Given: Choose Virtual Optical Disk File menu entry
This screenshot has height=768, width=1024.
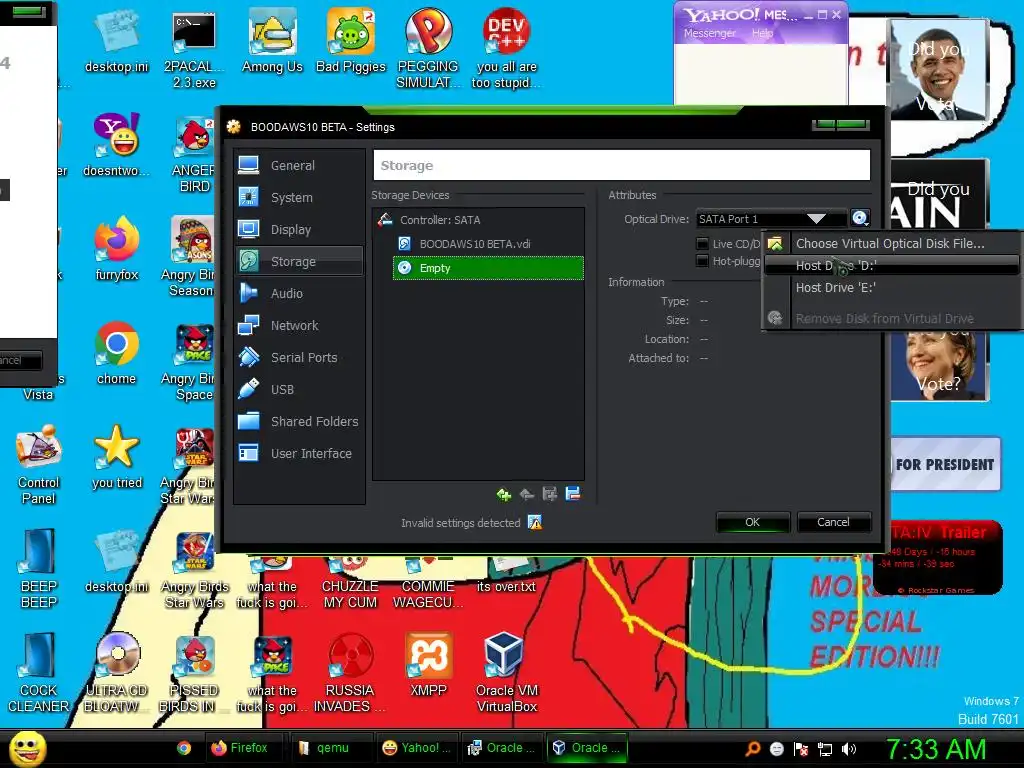Looking at the screenshot, I should coord(890,244).
